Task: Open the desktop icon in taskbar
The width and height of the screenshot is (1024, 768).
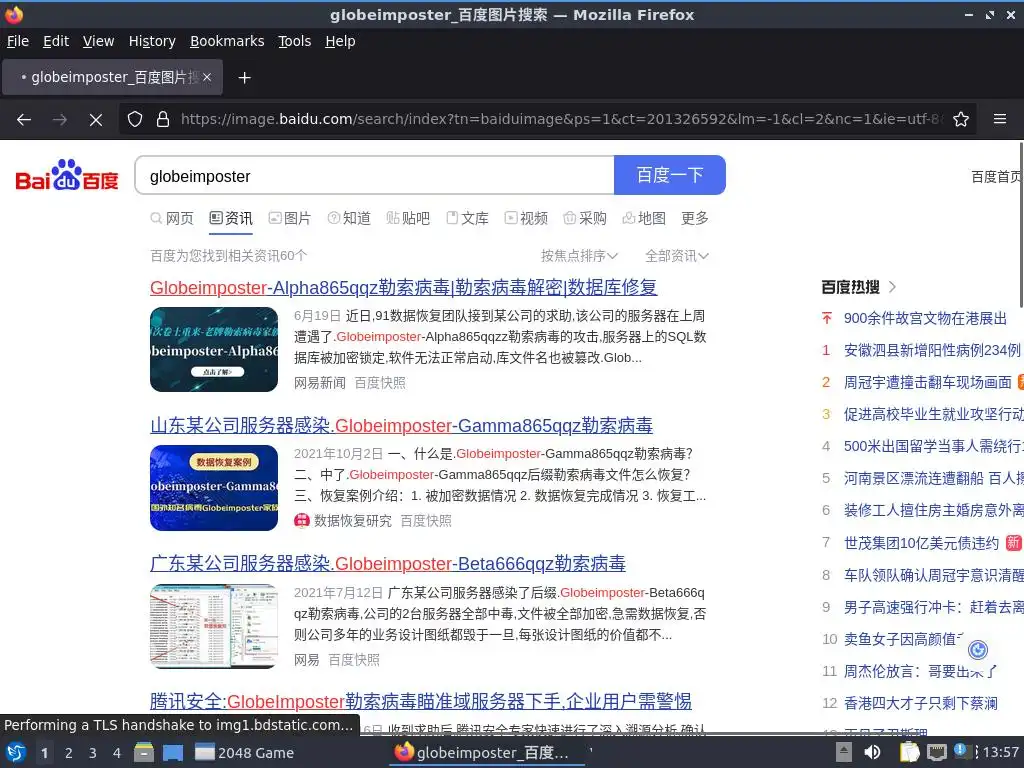Action: (173, 752)
